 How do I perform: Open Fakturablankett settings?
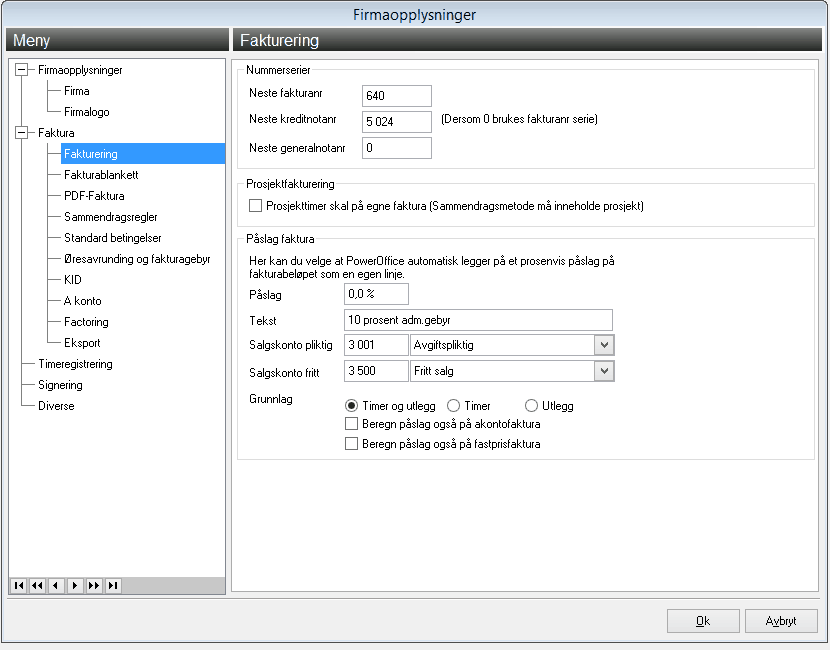click(x=101, y=175)
